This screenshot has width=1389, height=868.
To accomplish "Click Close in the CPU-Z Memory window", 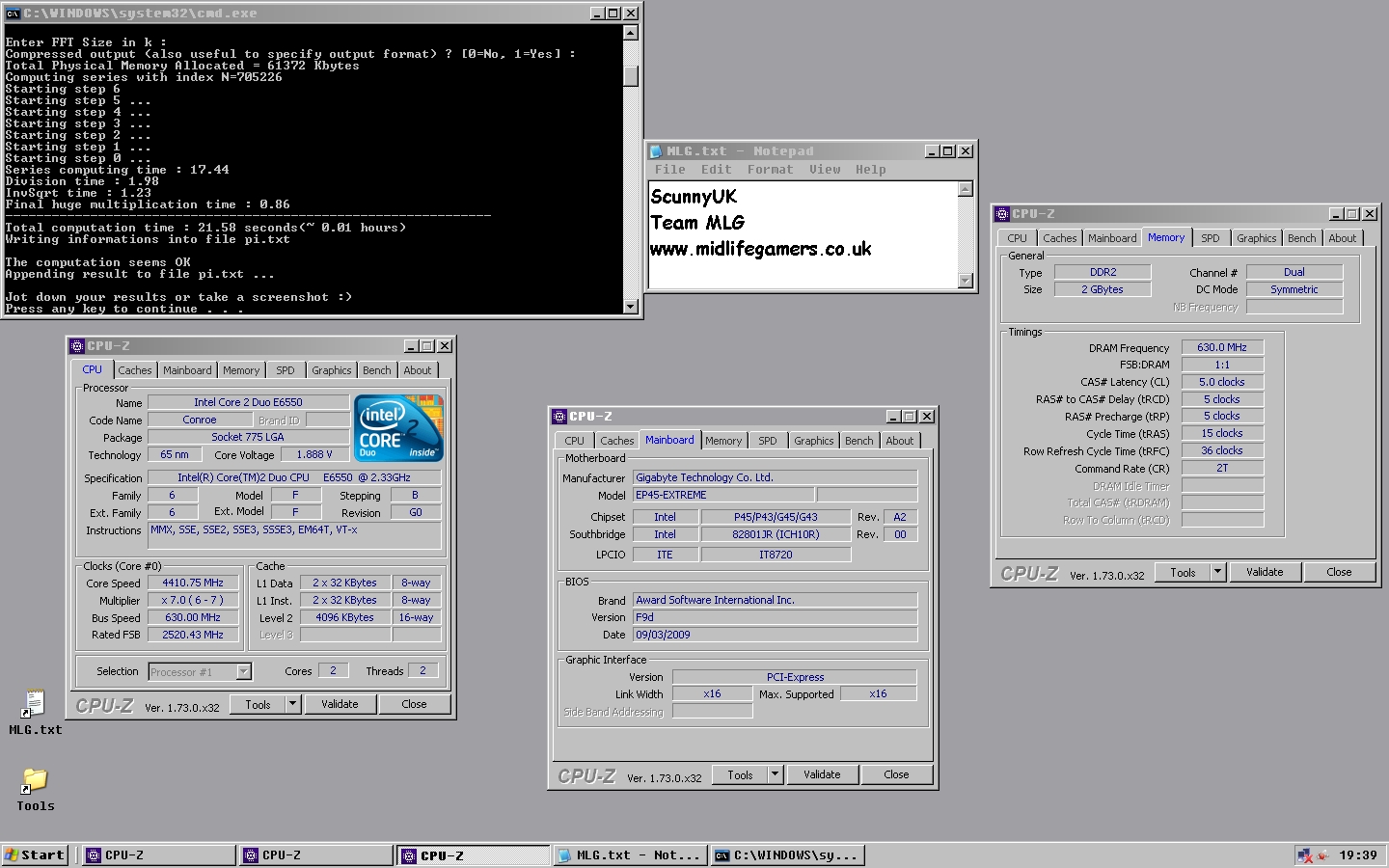I will point(1339,572).
